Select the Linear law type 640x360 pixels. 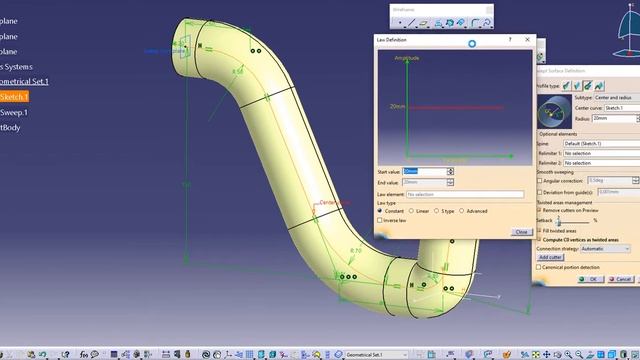pyautogui.click(x=411, y=211)
